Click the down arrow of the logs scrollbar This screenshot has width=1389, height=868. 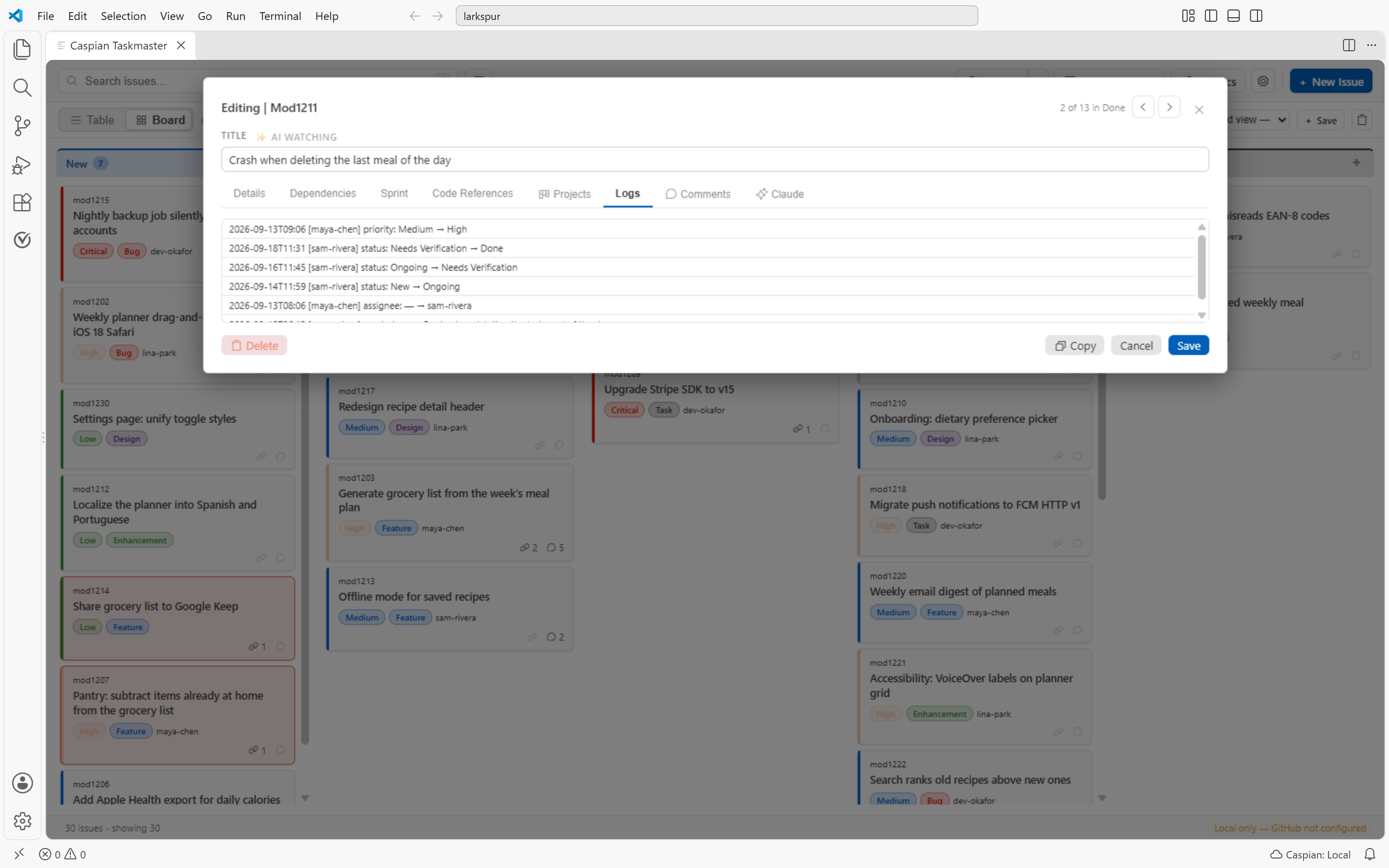point(1201,315)
